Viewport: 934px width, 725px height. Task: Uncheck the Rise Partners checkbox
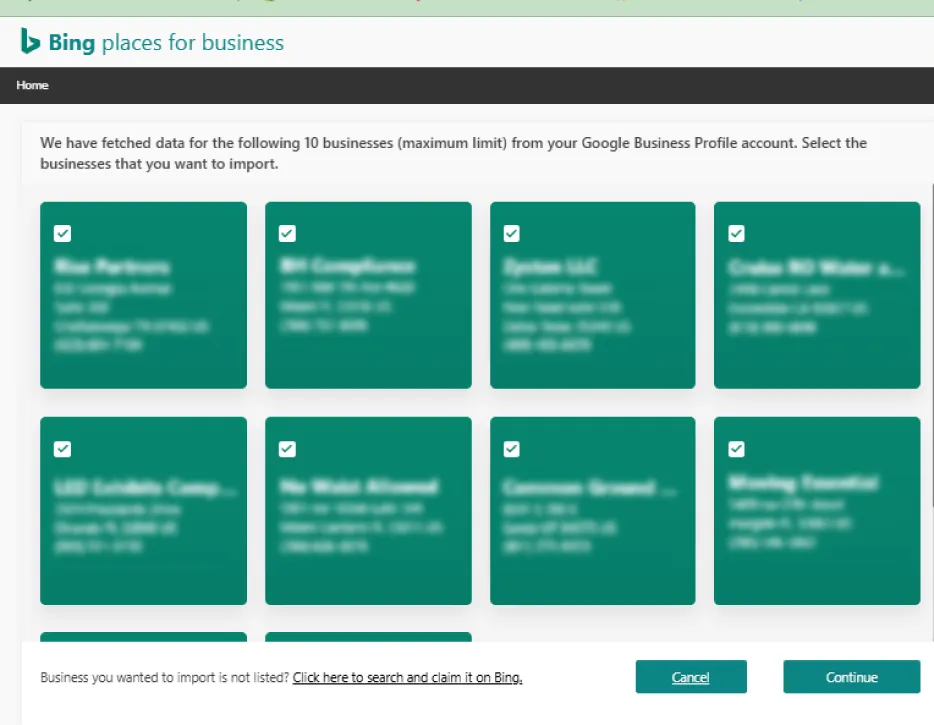point(62,233)
